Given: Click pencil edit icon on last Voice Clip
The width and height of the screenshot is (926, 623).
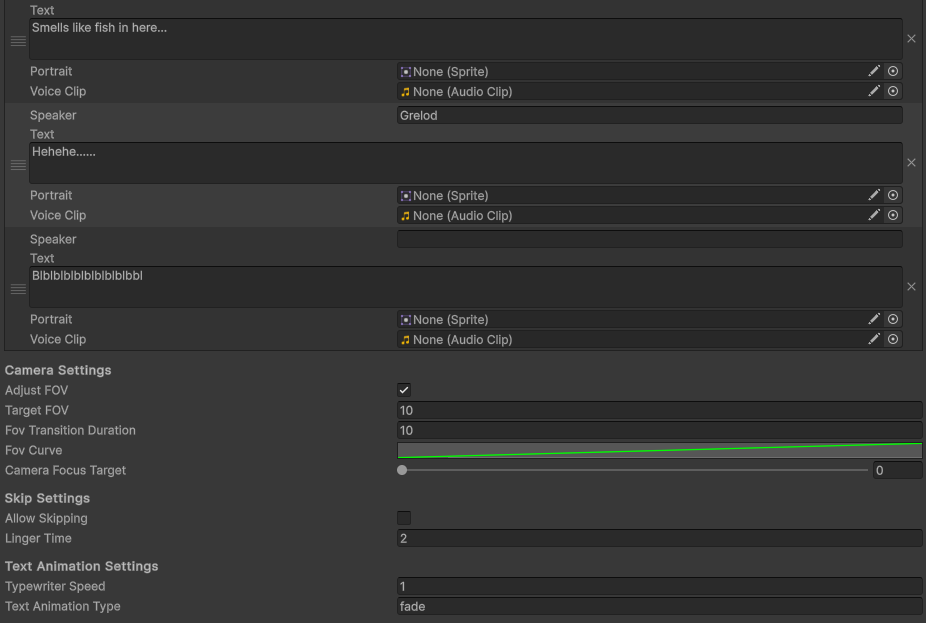Looking at the screenshot, I should (x=874, y=339).
